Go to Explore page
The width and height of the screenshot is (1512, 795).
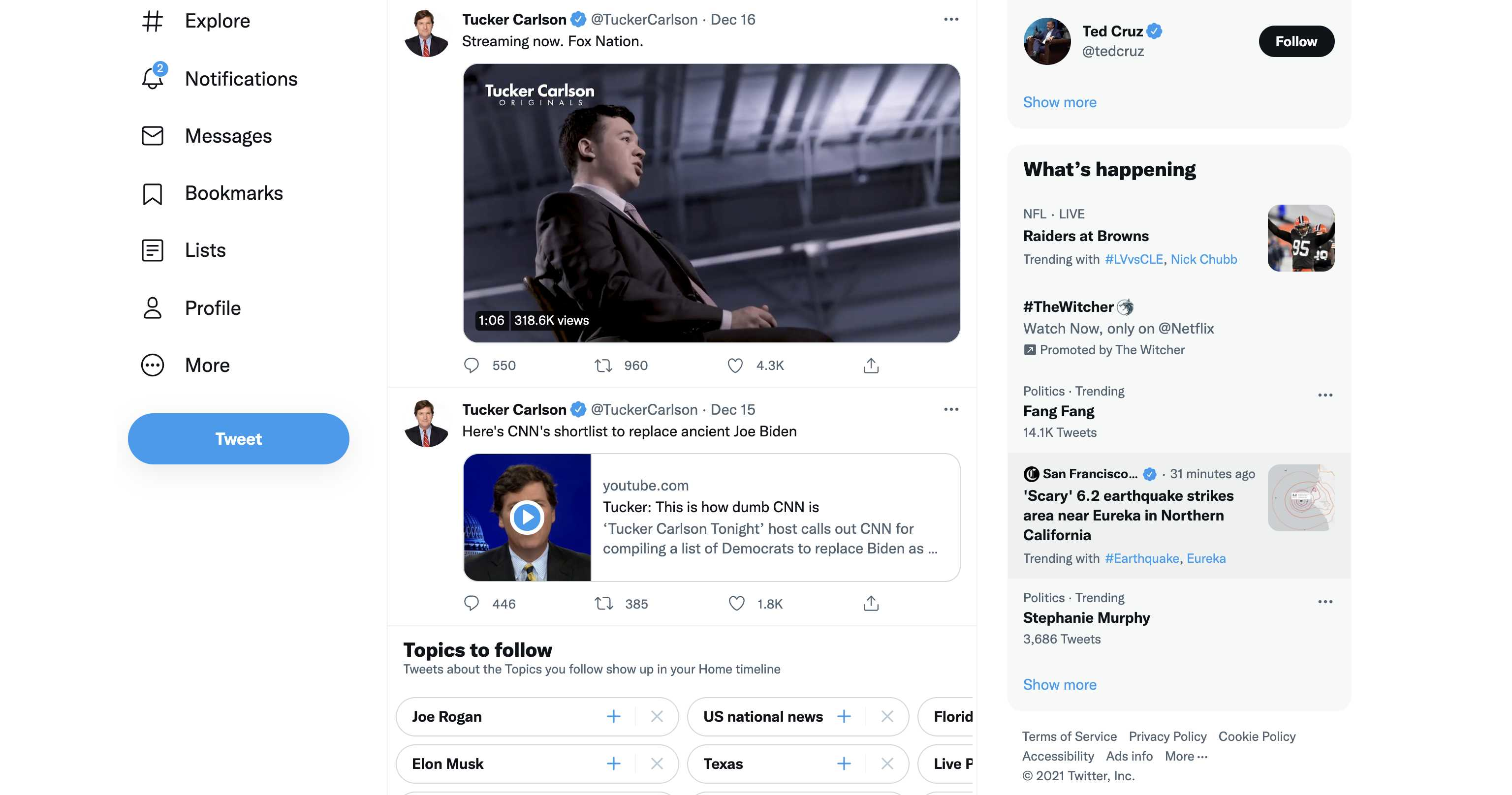(217, 21)
